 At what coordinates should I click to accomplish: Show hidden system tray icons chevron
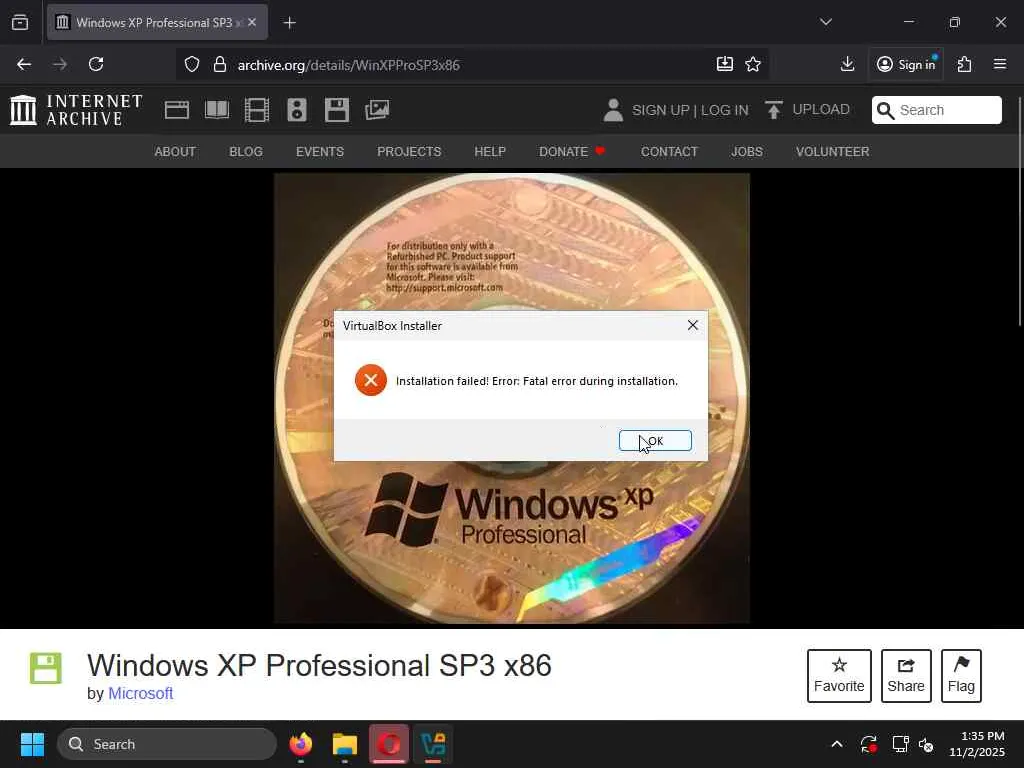pyautogui.click(x=837, y=744)
